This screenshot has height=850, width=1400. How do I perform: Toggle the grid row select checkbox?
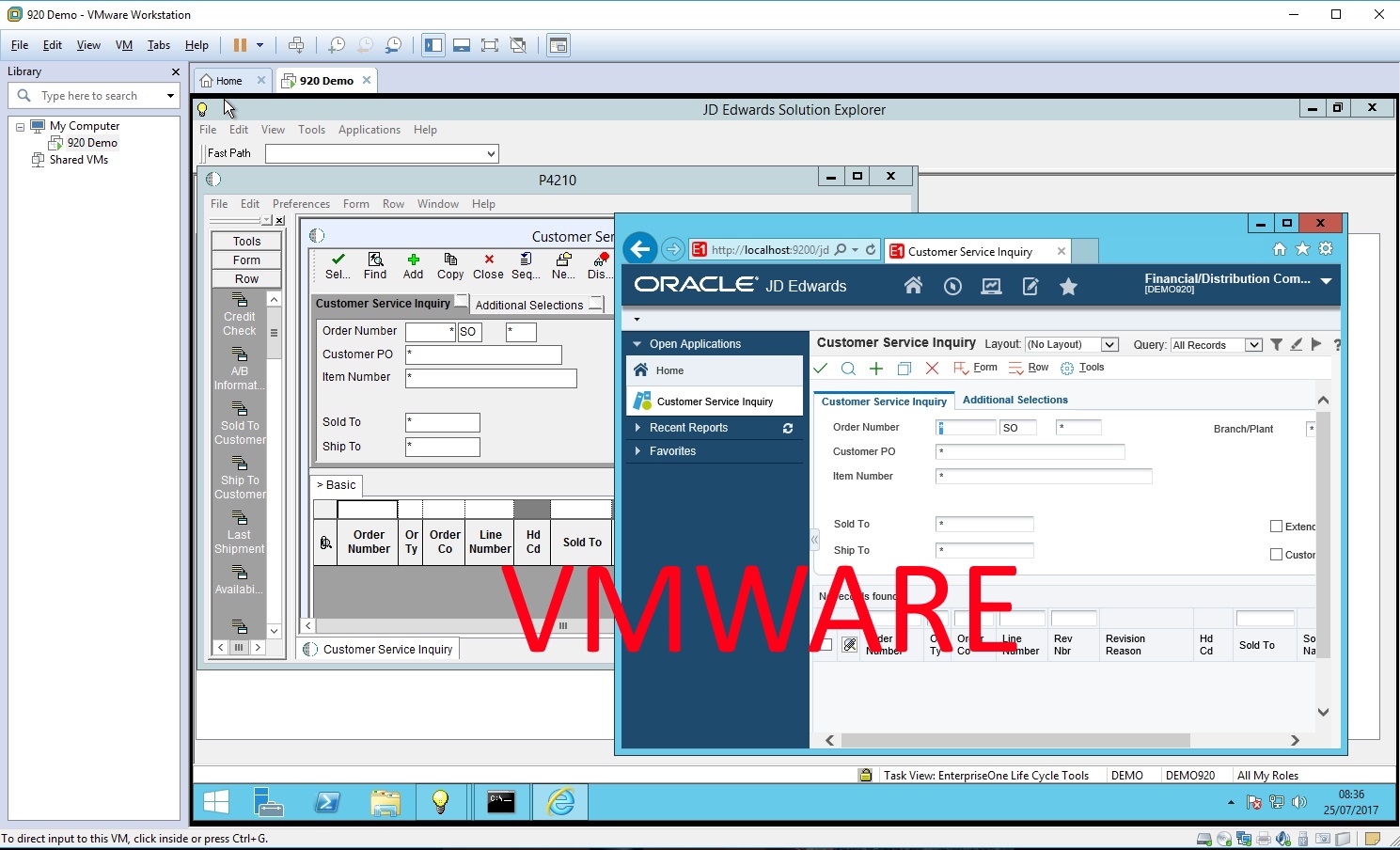[826, 645]
